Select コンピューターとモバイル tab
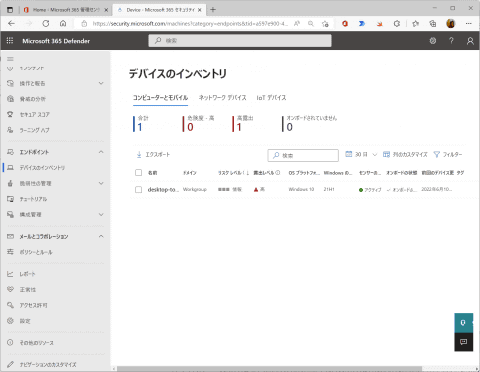The height and width of the screenshot is (372, 480). (160, 98)
